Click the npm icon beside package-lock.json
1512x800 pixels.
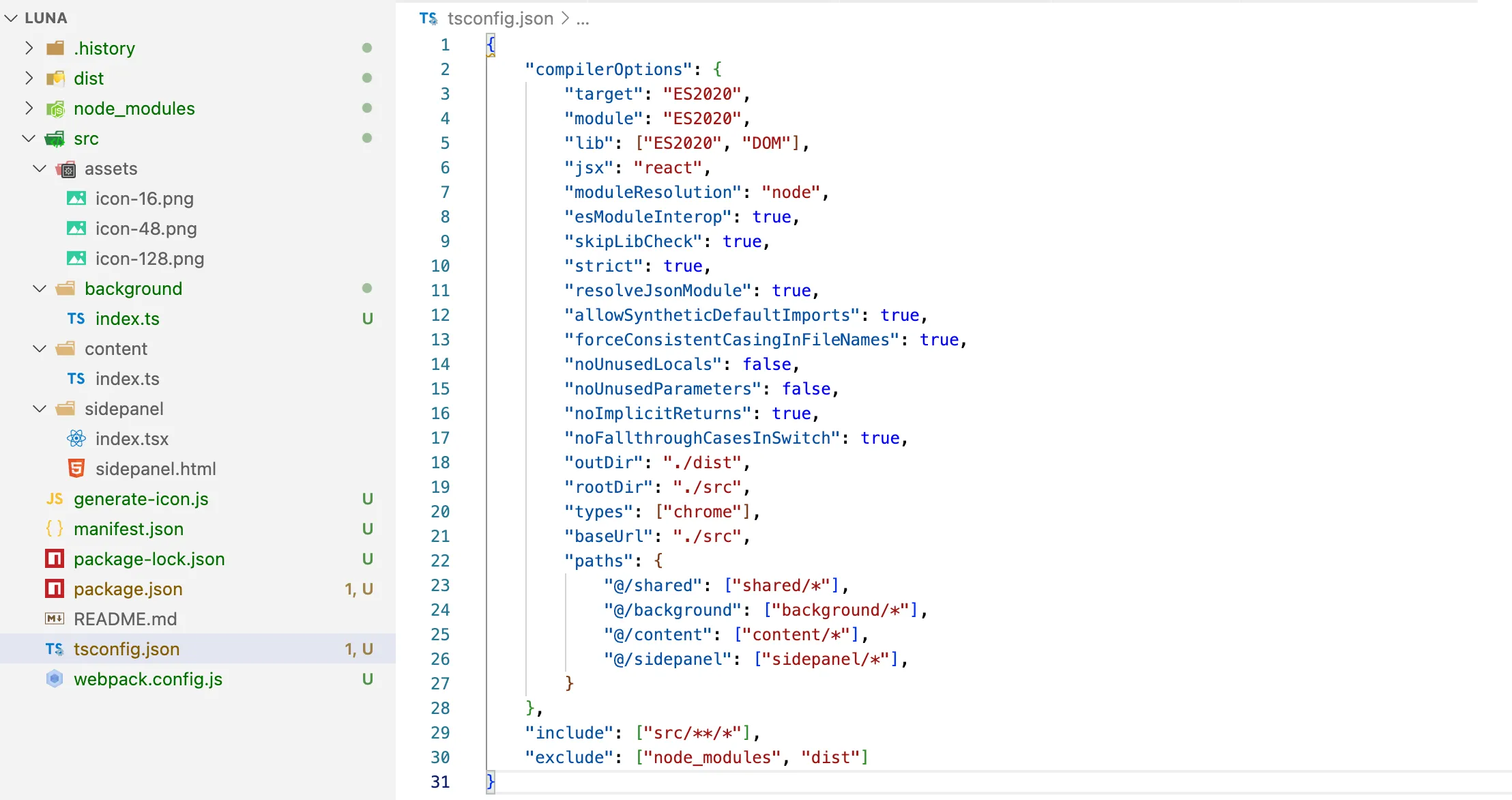(55, 558)
